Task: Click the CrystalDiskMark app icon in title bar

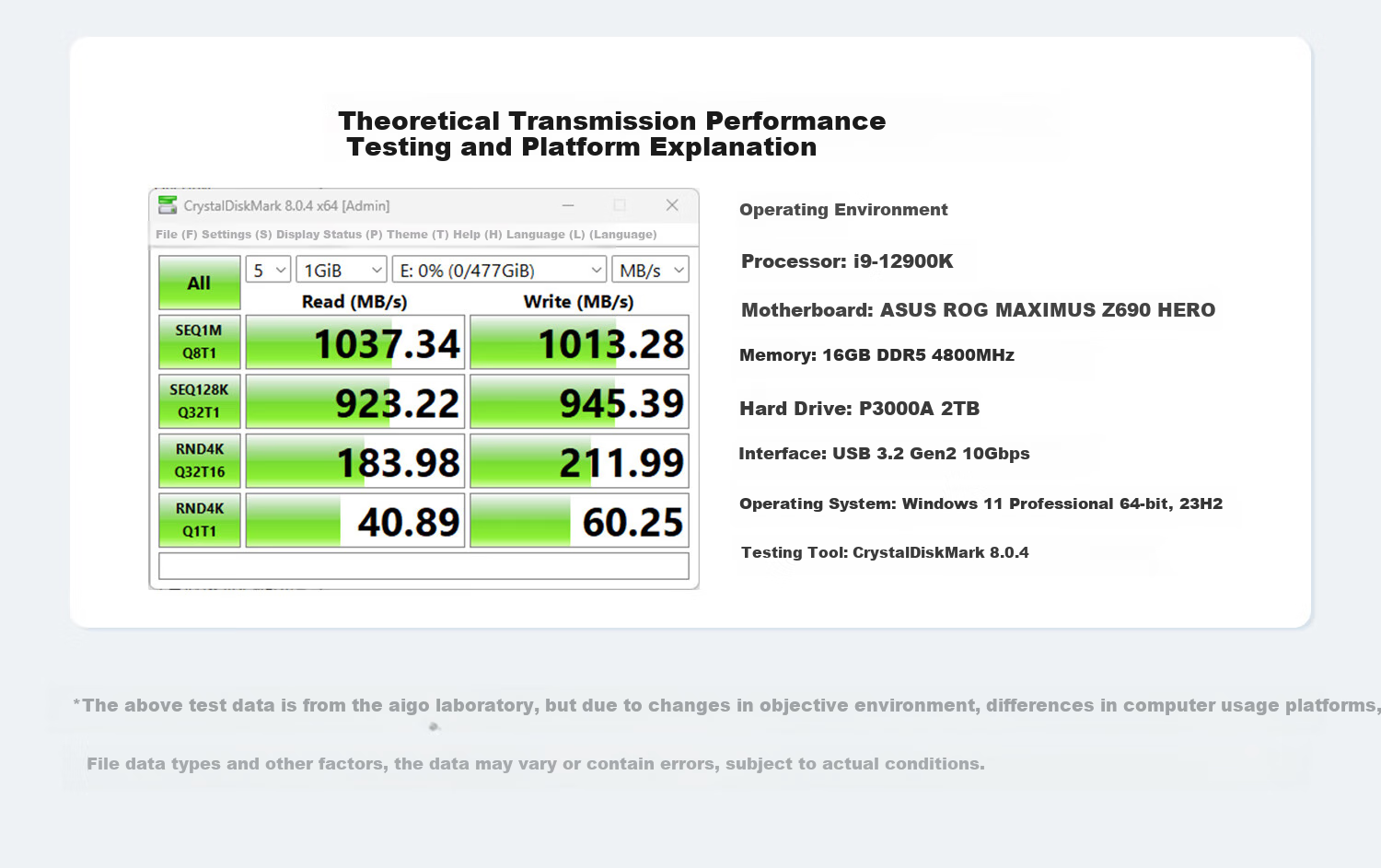Action: click(x=168, y=205)
